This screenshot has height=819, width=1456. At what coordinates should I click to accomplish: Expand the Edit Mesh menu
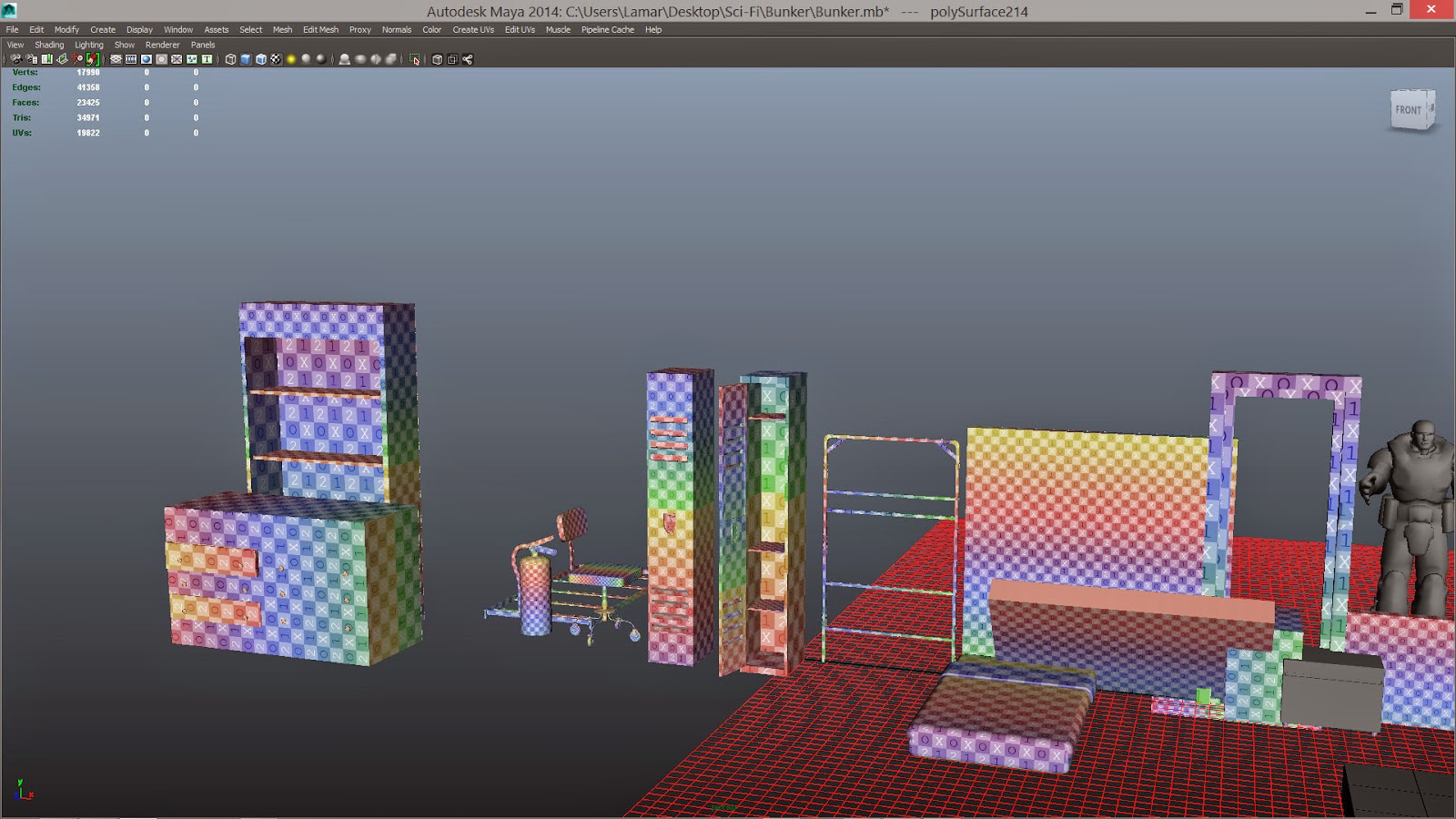[320, 29]
